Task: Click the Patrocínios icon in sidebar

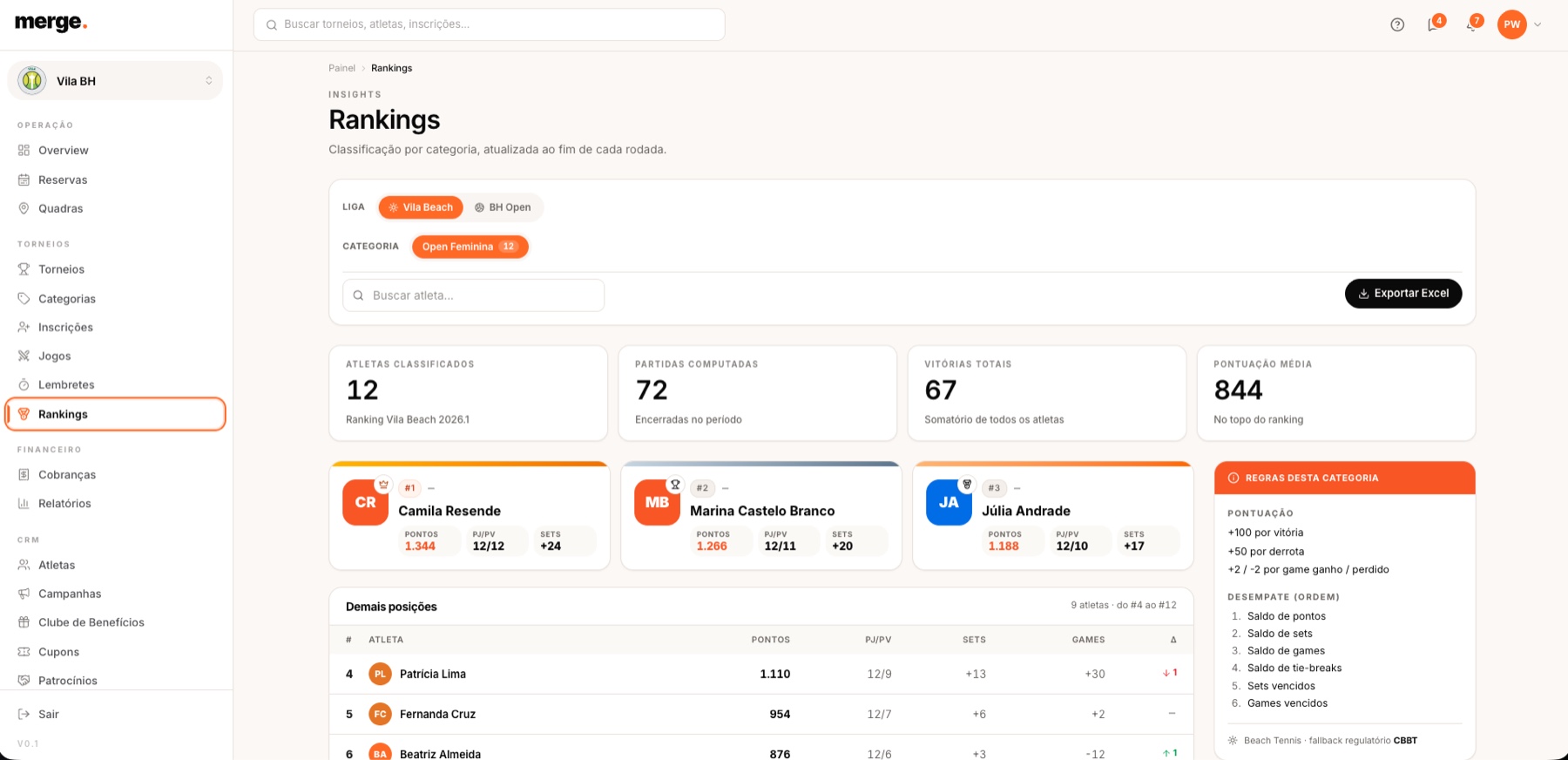Action: click(24, 681)
